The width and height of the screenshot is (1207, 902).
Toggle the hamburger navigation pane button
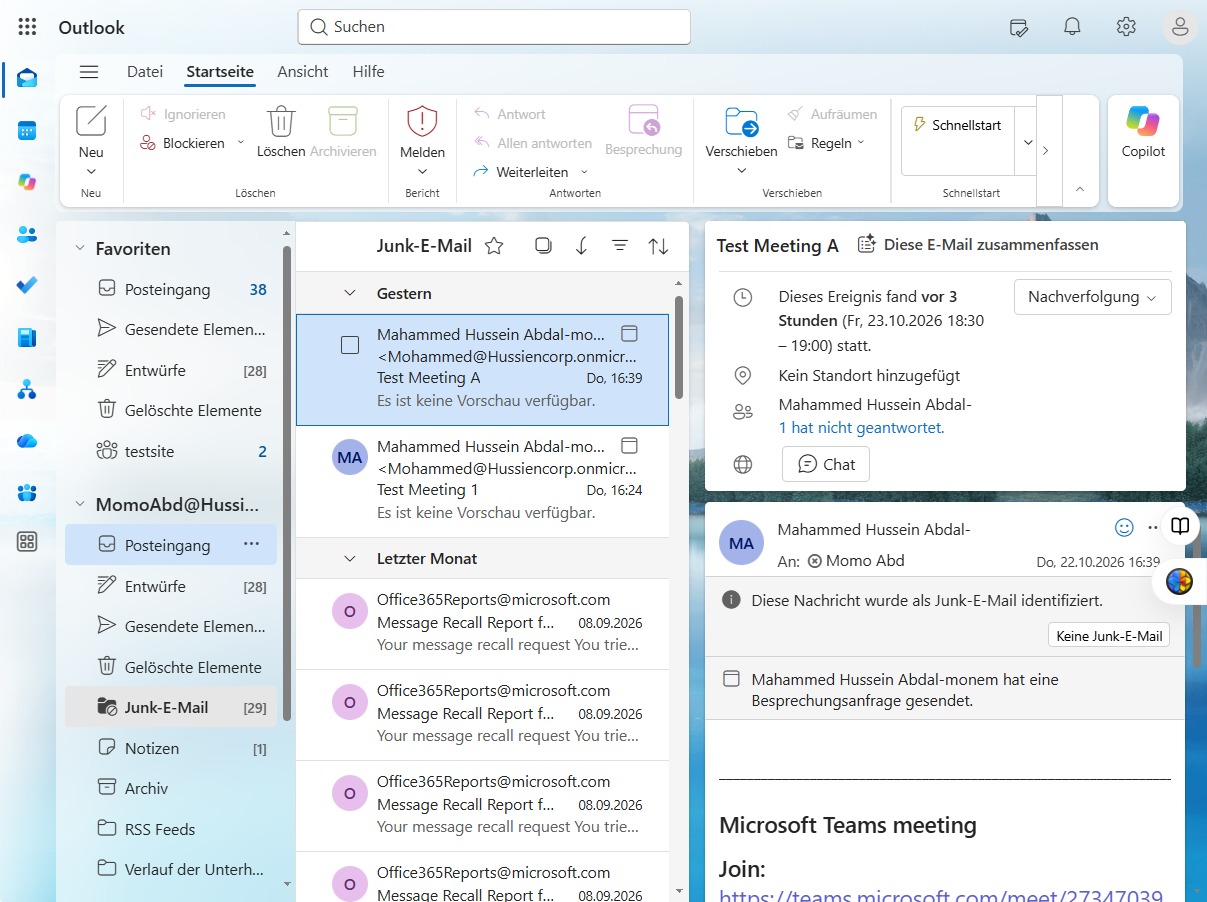coord(89,72)
